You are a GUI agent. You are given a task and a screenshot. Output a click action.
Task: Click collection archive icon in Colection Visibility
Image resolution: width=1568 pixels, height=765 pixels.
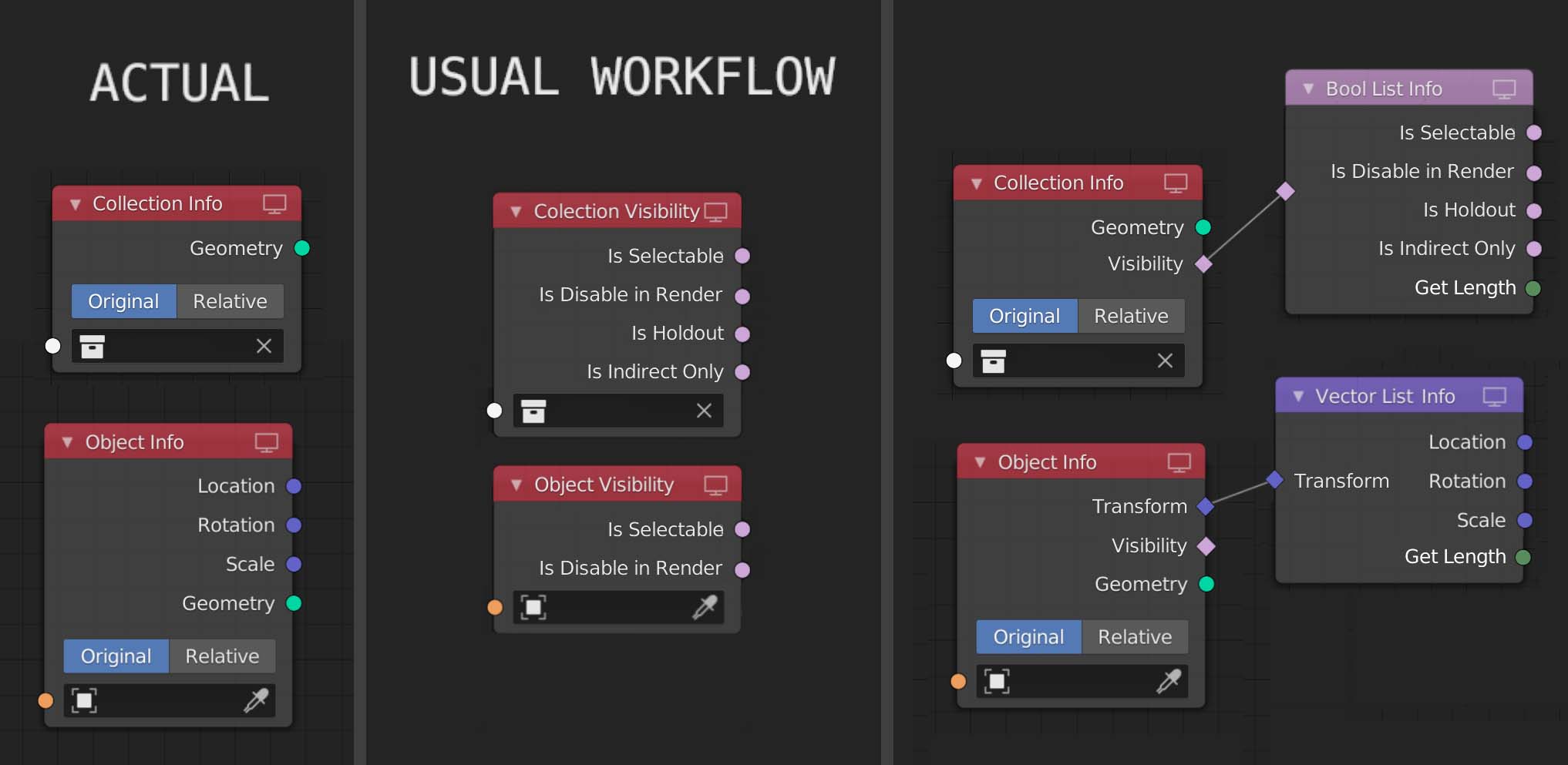coord(533,411)
